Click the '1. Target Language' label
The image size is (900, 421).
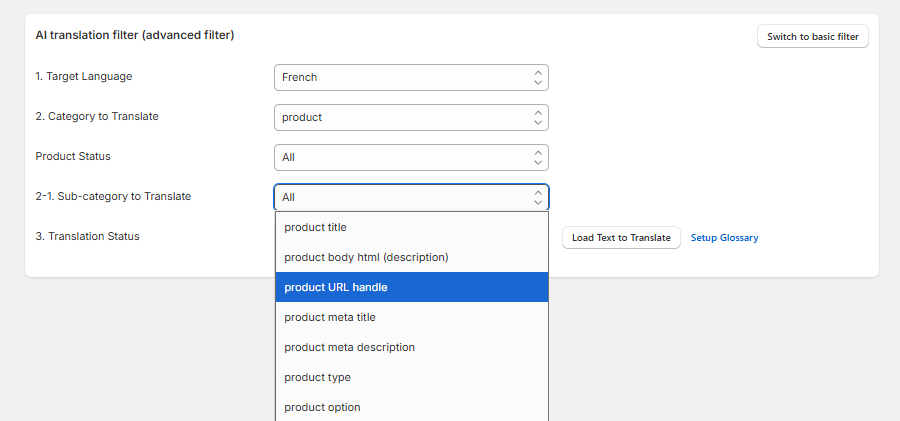[83, 76]
